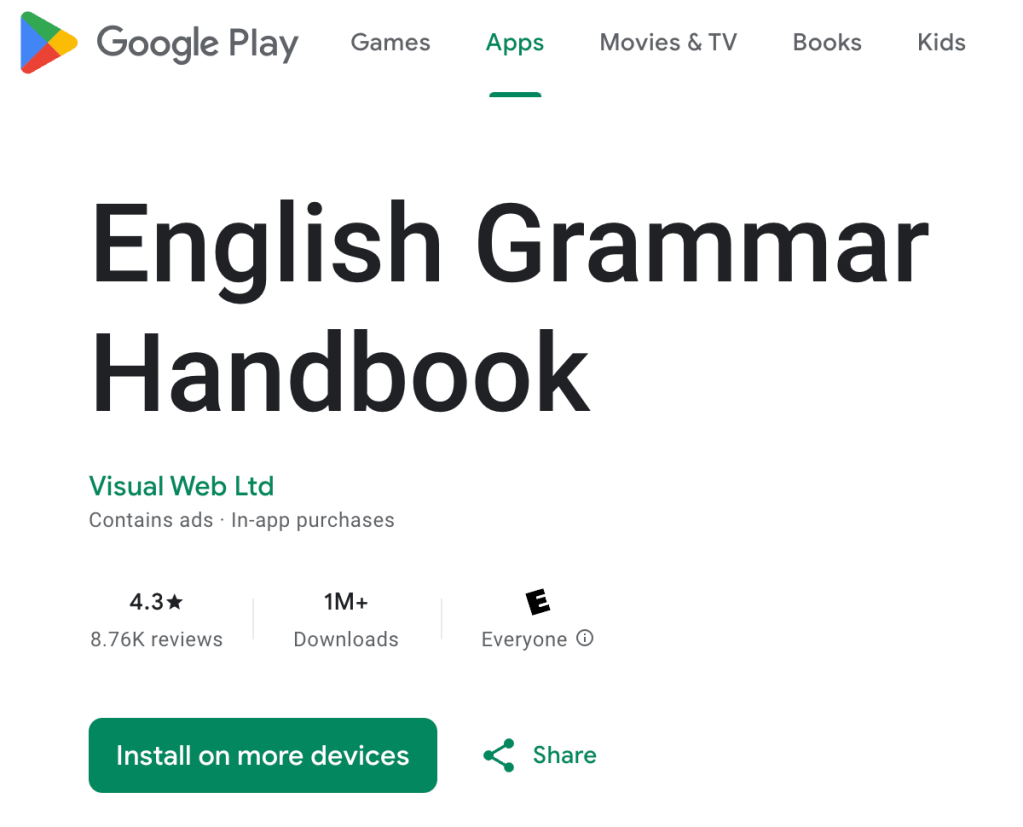Click the 4.3 star rating
This screenshot has height=827, width=1023.
(156, 602)
